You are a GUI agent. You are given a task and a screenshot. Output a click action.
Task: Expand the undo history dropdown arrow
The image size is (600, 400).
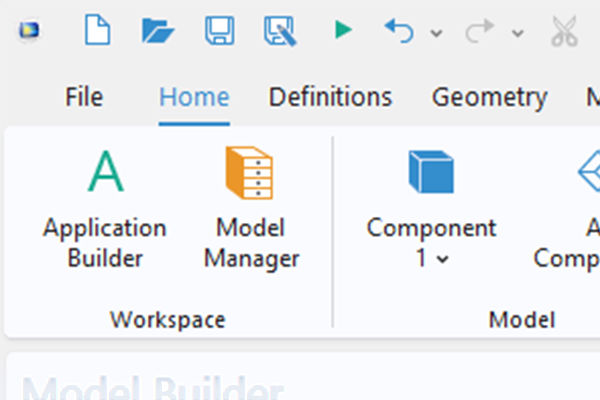click(436, 33)
